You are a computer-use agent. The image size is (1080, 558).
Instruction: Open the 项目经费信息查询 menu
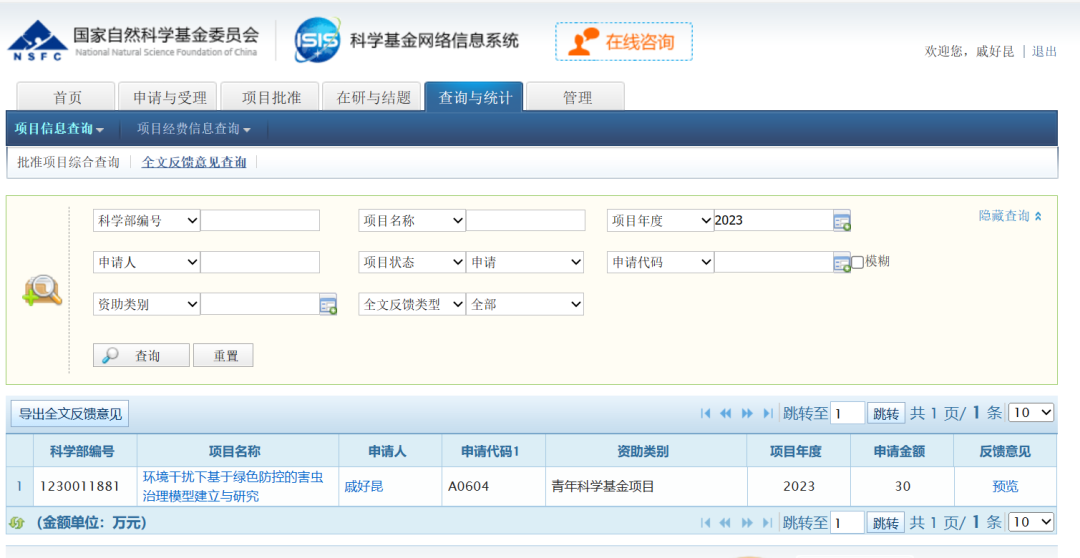pos(193,129)
